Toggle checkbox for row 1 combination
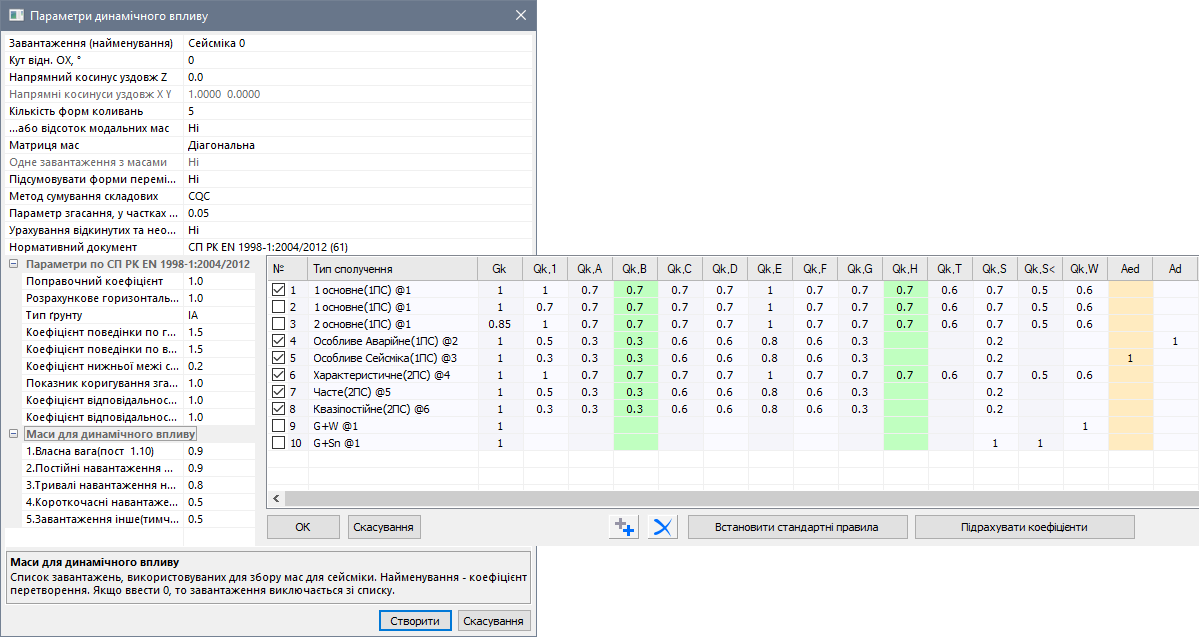The height and width of the screenshot is (637, 1199). pos(279,290)
